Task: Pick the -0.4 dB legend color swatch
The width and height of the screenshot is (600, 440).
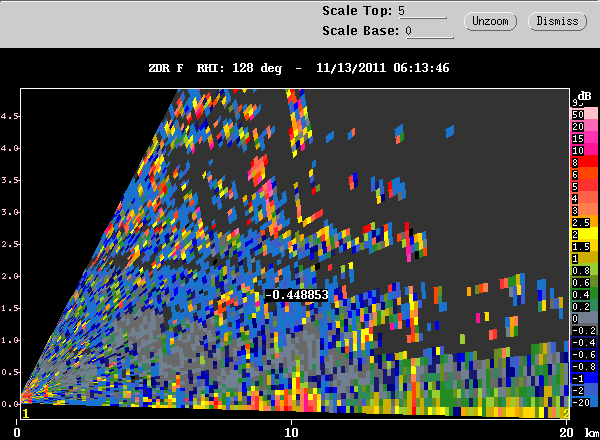Action: click(x=584, y=343)
